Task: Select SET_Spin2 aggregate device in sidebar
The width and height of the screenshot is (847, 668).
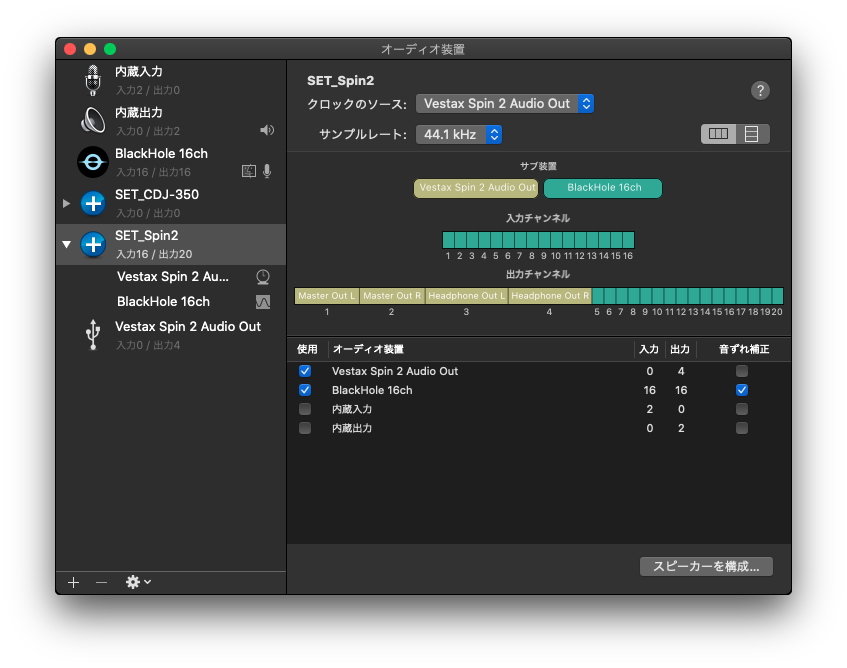Action: [x=171, y=244]
